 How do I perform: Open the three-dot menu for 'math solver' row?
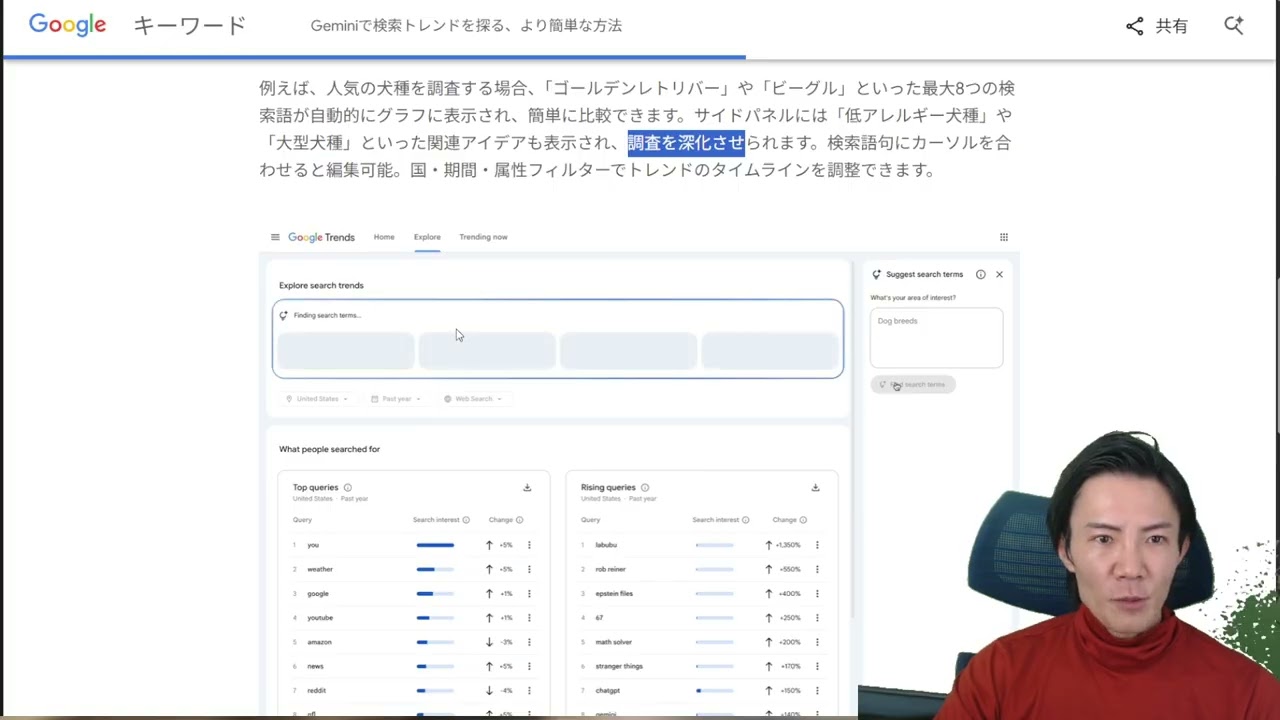coord(817,642)
